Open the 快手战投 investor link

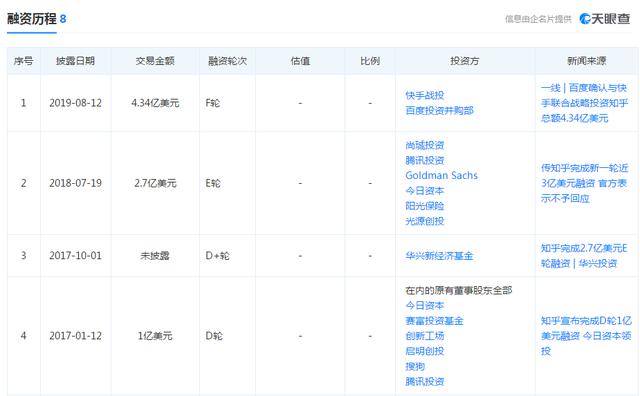(x=424, y=95)
